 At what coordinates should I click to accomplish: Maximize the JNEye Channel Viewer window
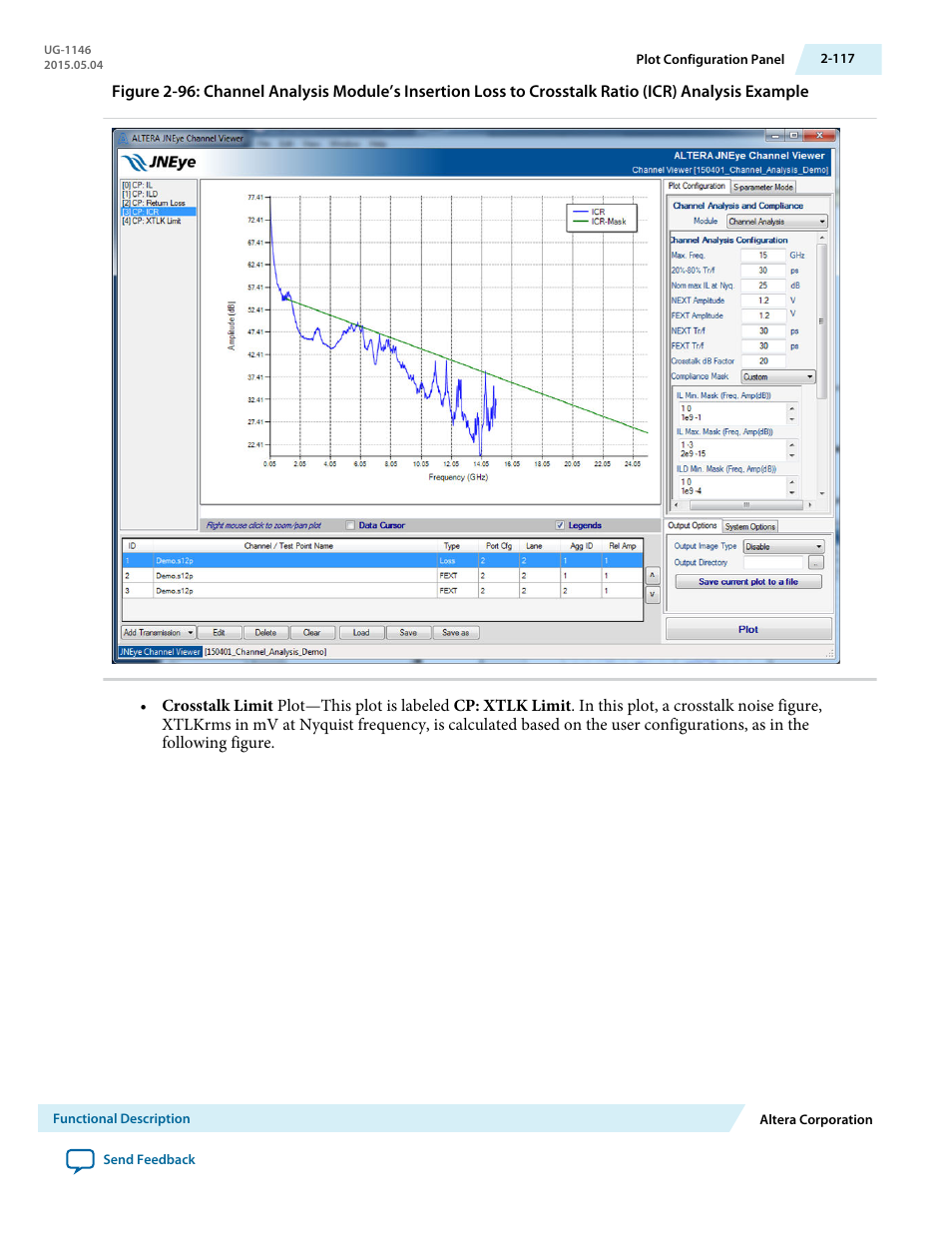pyautogui.click(x=793, y=135)
